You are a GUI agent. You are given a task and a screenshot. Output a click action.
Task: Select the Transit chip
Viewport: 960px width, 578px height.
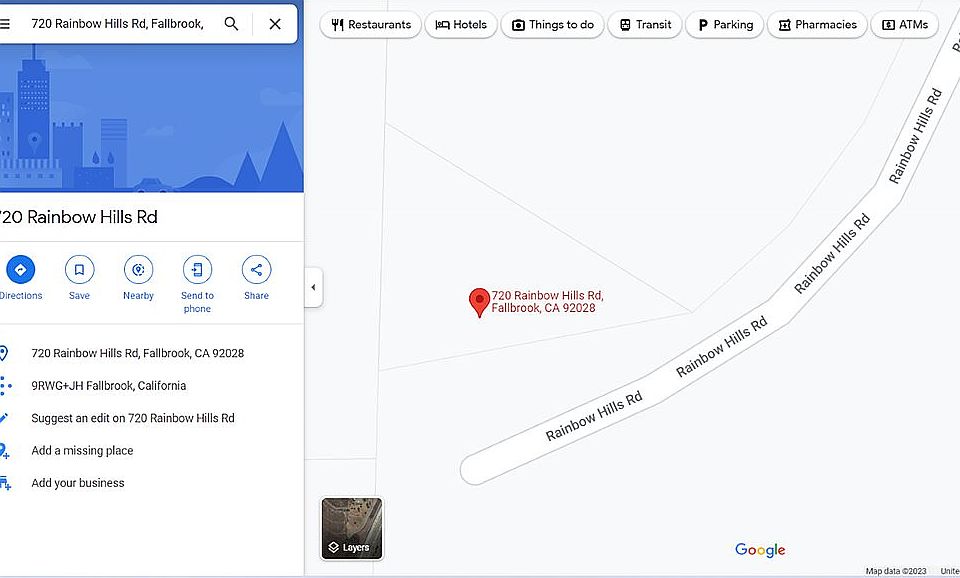tap(645, 24)
